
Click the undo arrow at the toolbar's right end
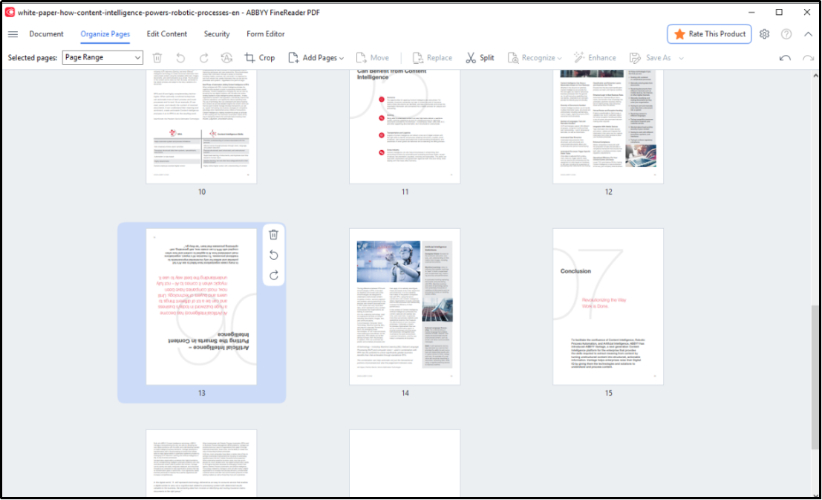pos(785,58)
